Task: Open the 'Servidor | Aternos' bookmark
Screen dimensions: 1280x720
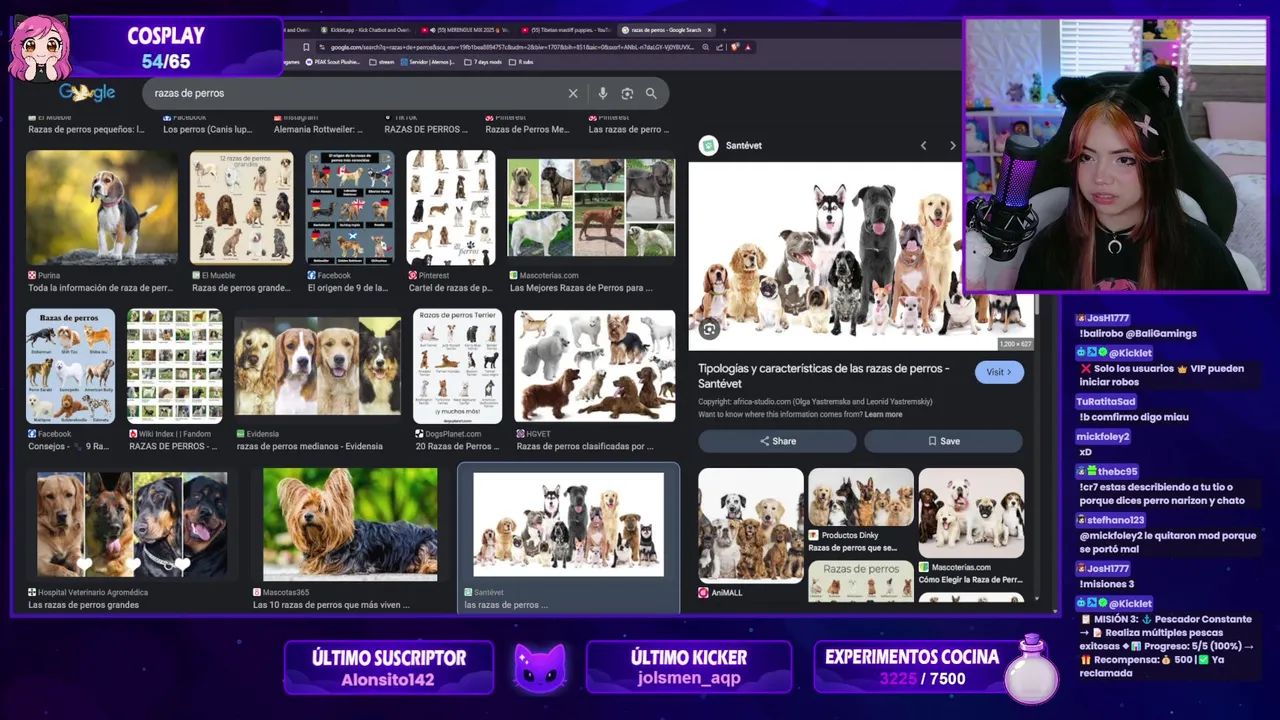Action: [428, 62]
